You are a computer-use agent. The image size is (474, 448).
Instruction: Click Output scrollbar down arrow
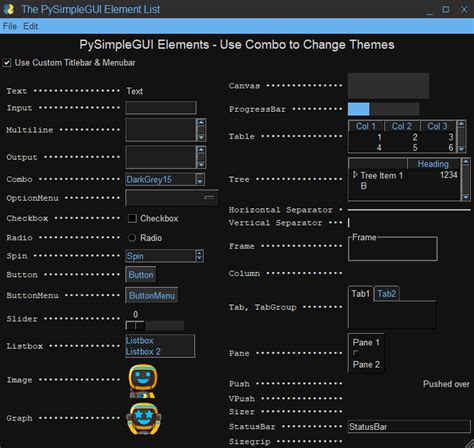(x=201, y=164)
